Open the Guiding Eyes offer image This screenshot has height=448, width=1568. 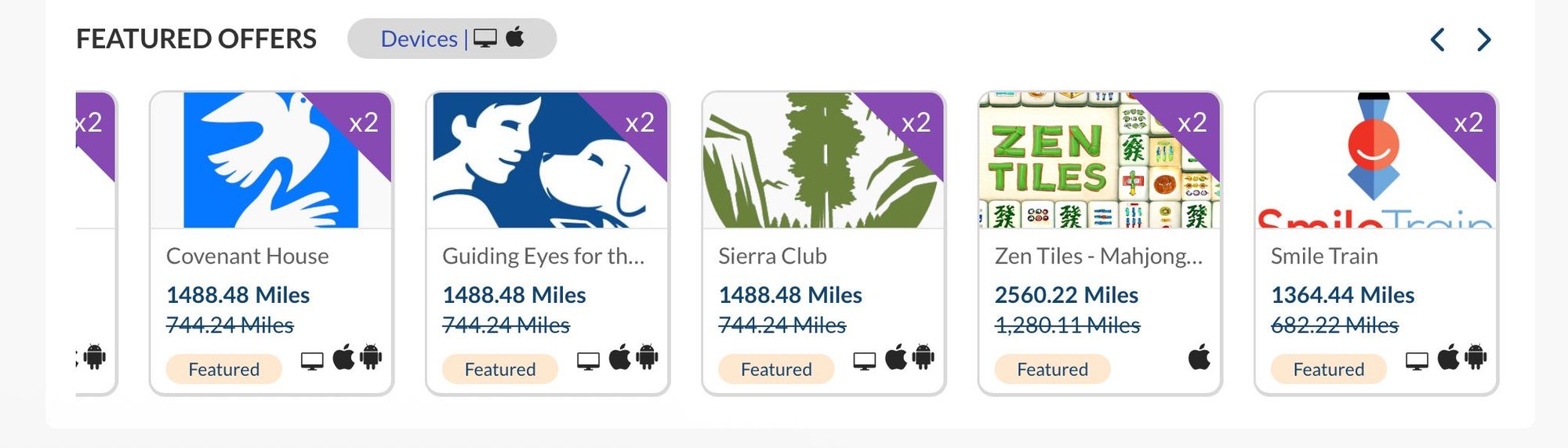[547, 160]
